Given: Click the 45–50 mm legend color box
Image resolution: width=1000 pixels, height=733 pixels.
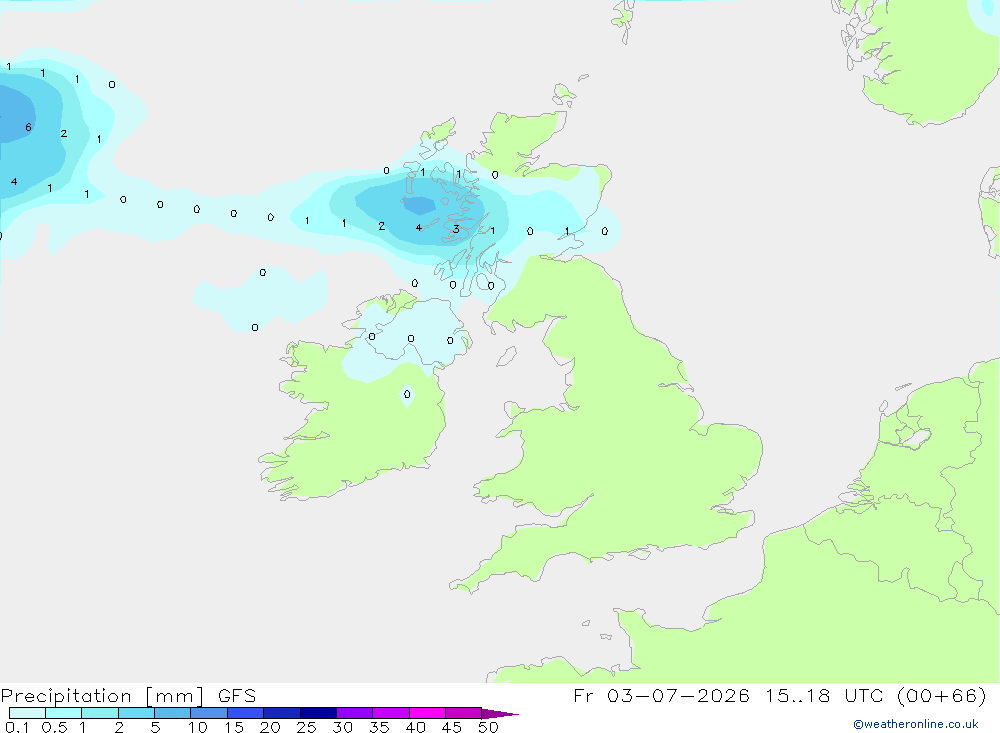Looking at the screenshot, I should (x=463, y=713).
